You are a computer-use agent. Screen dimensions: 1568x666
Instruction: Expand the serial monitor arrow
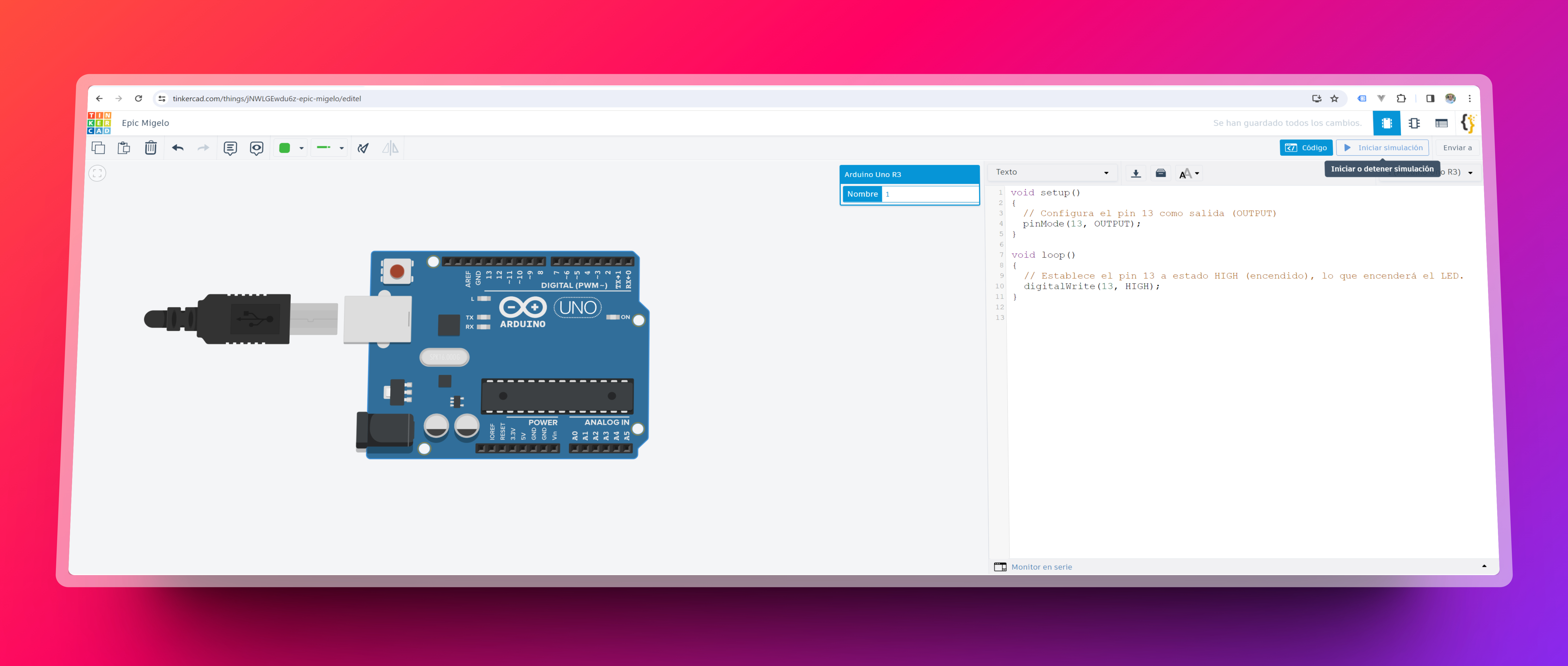pyautogui.click(x=1484, y=566)
